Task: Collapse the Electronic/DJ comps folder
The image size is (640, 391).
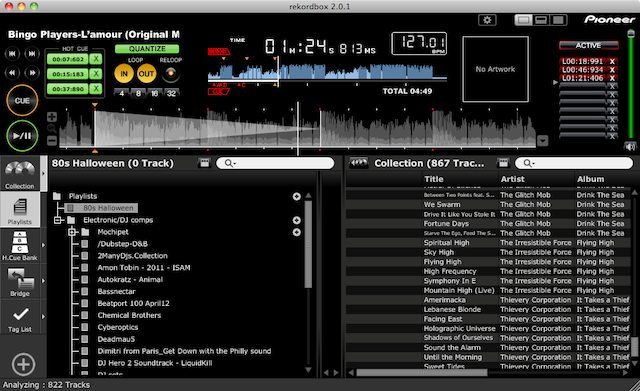Action: (58, 220)
